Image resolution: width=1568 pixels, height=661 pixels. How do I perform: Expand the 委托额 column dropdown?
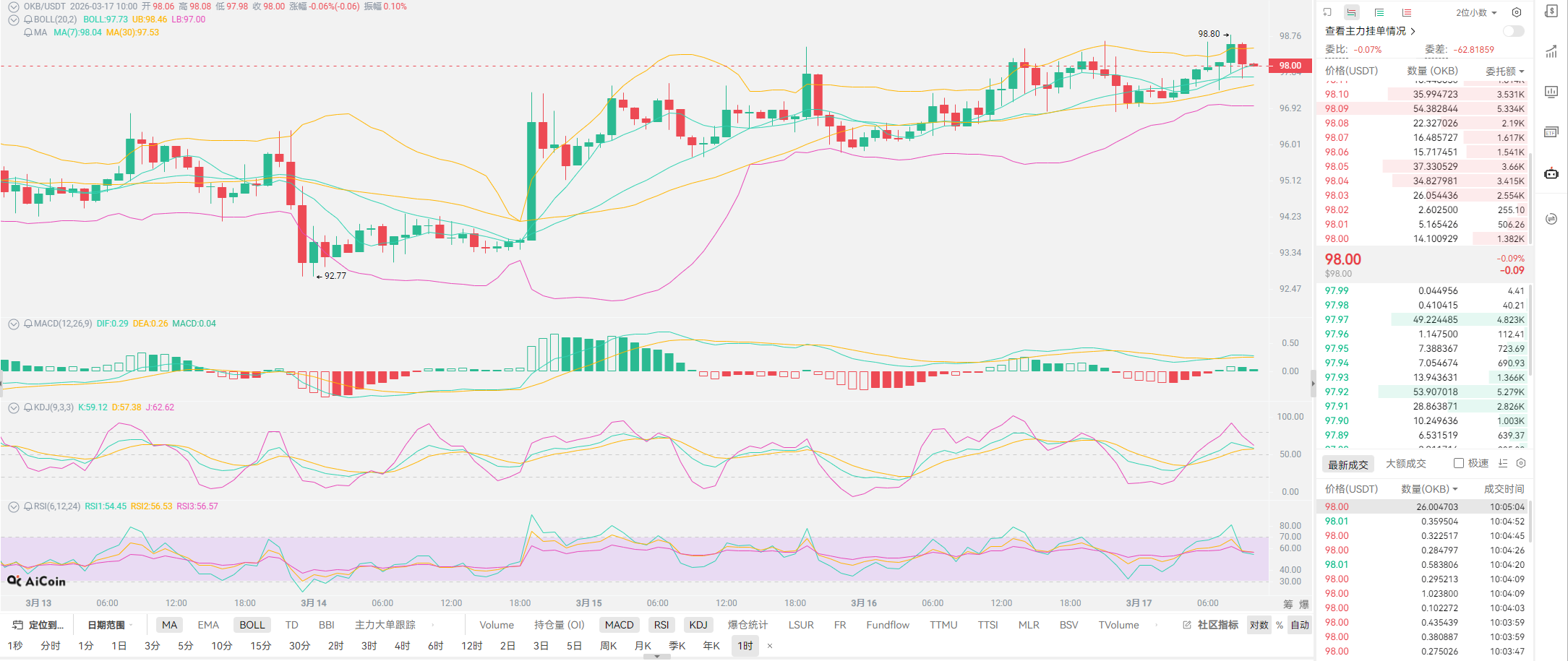pos(1504,71)
